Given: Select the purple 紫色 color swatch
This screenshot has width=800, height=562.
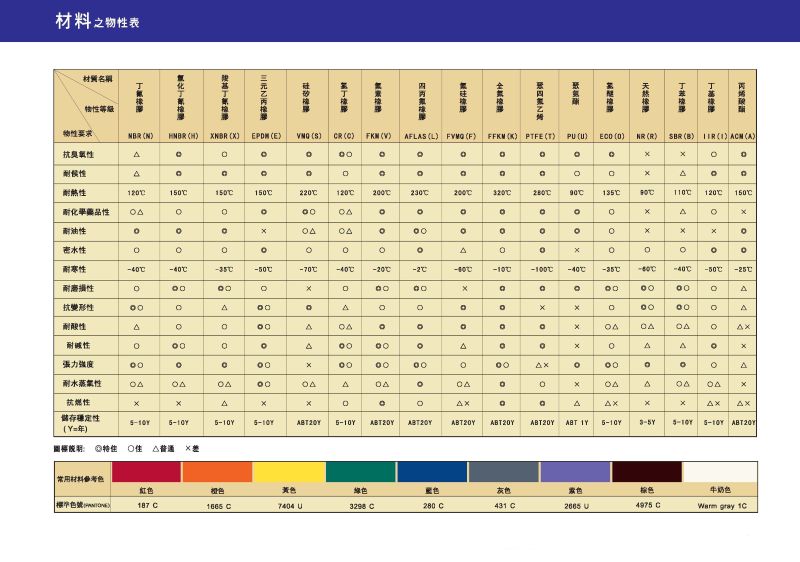Looking at the screenshot, I should [x=574, y=472].
